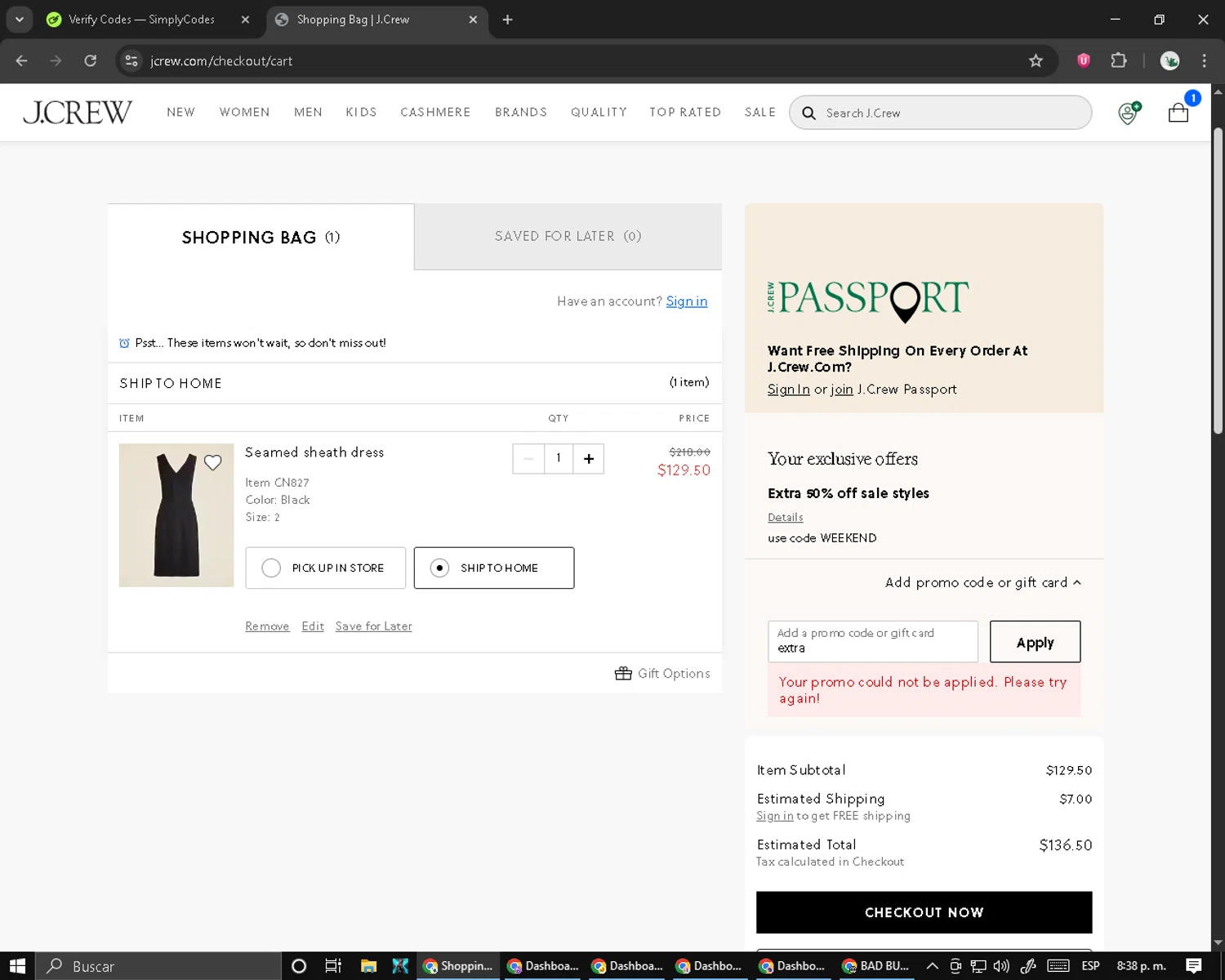This screenshot has height=980, width=1225.
Task: Open the black dress product thumbnail
Action: (x=176, y=515)
